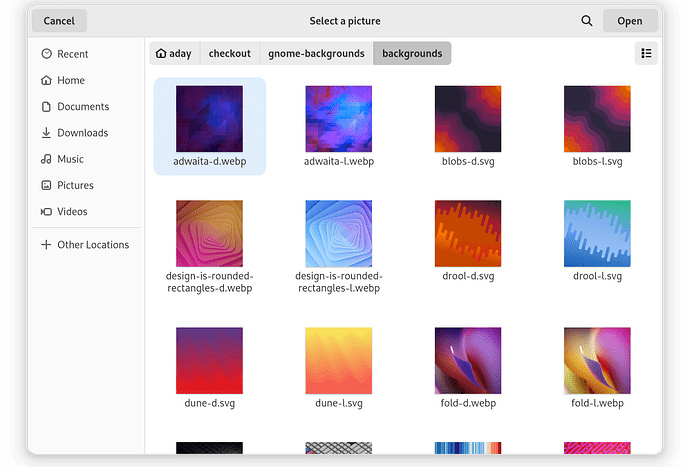This screenshot has height=467, width=690.
Task: Open Downloads folder in sidebar
Action: [x=82, y=133]
